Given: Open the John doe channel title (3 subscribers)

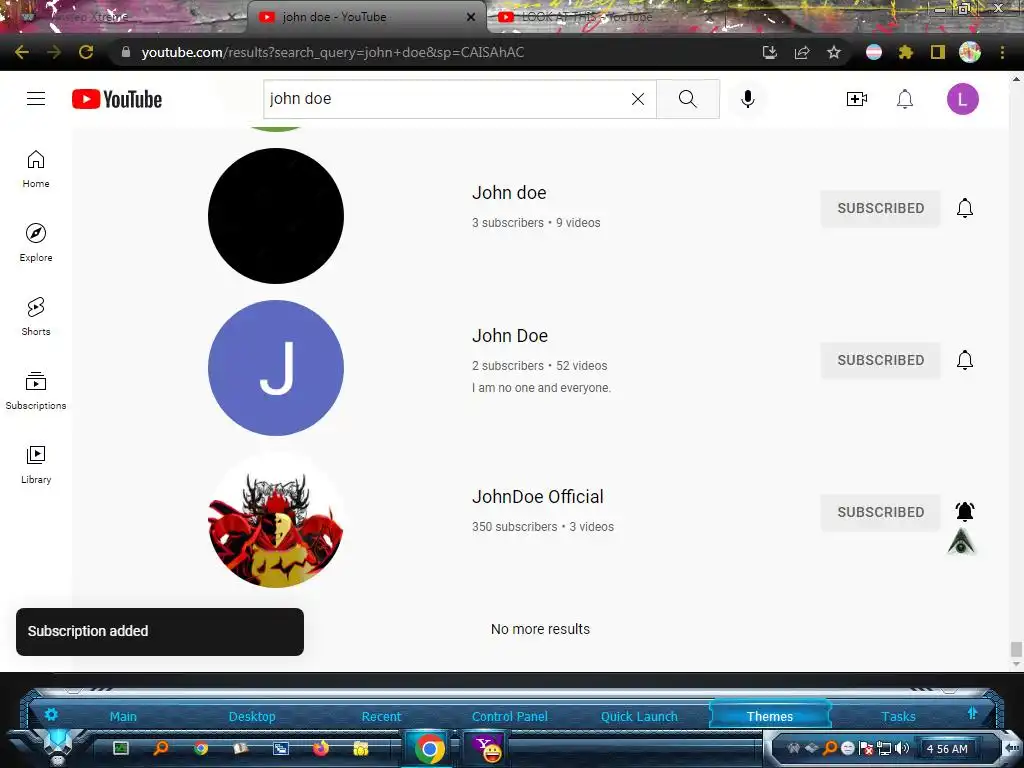Looking at the screenshot, I should click(509, 193).
